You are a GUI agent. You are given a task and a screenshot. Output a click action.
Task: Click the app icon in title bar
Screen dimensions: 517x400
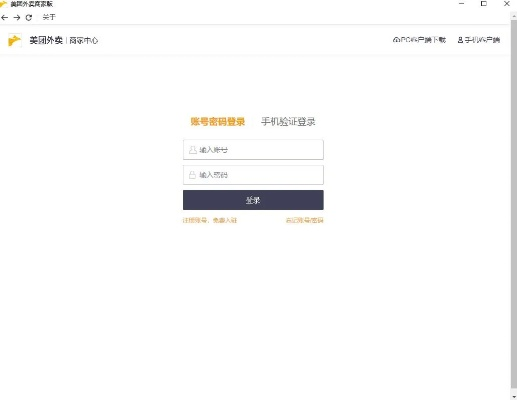pyautogui.click(x=4, y=4)
